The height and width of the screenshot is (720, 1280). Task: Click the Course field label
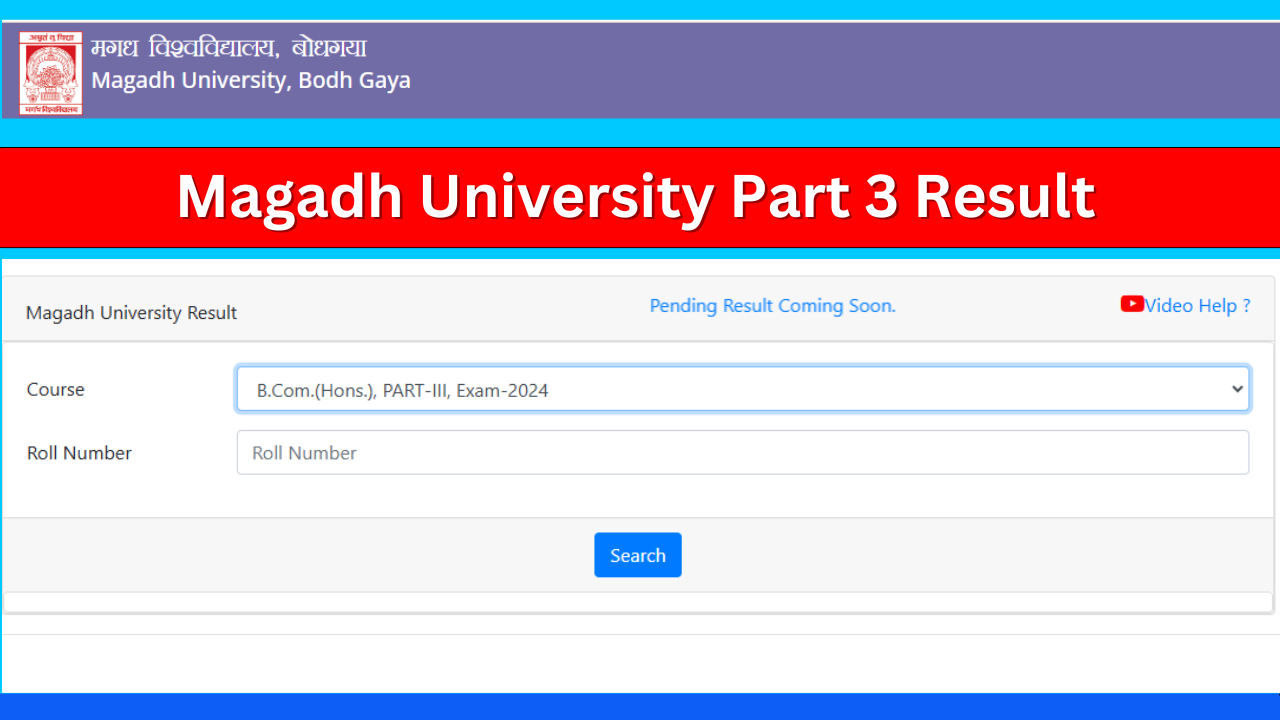56,389
